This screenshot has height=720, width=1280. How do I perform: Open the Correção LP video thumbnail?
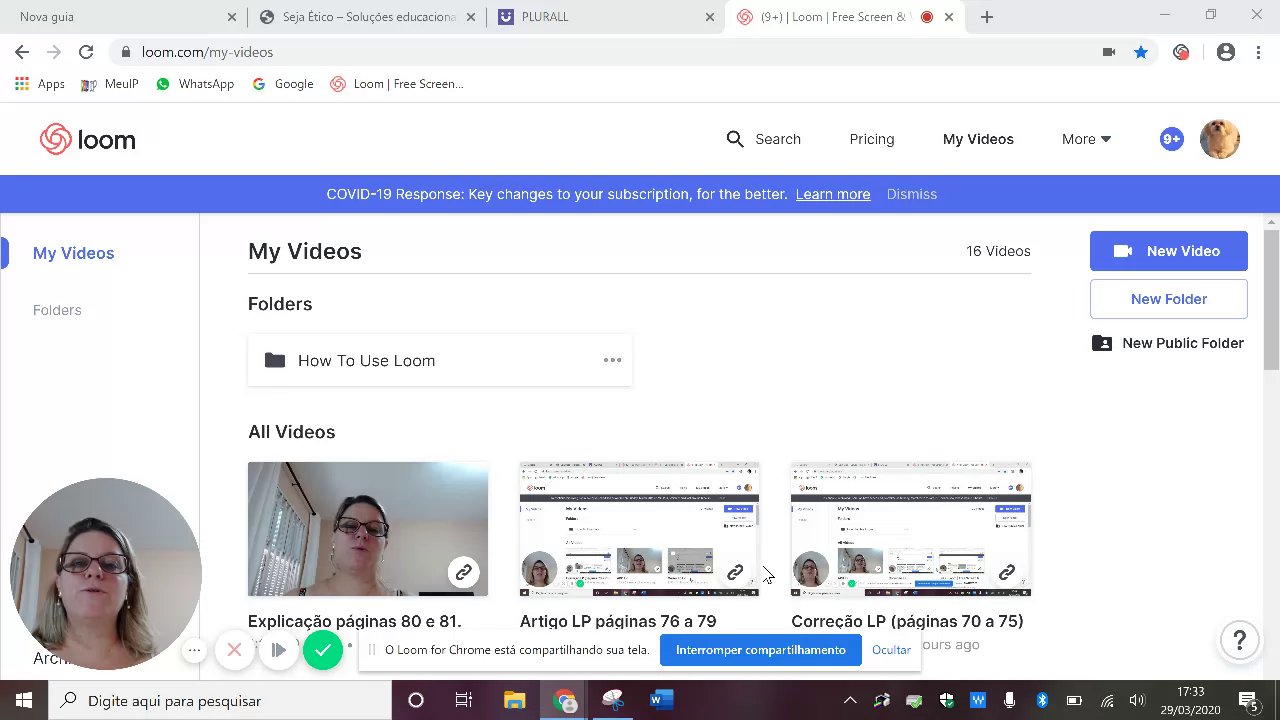coord(911,529)
